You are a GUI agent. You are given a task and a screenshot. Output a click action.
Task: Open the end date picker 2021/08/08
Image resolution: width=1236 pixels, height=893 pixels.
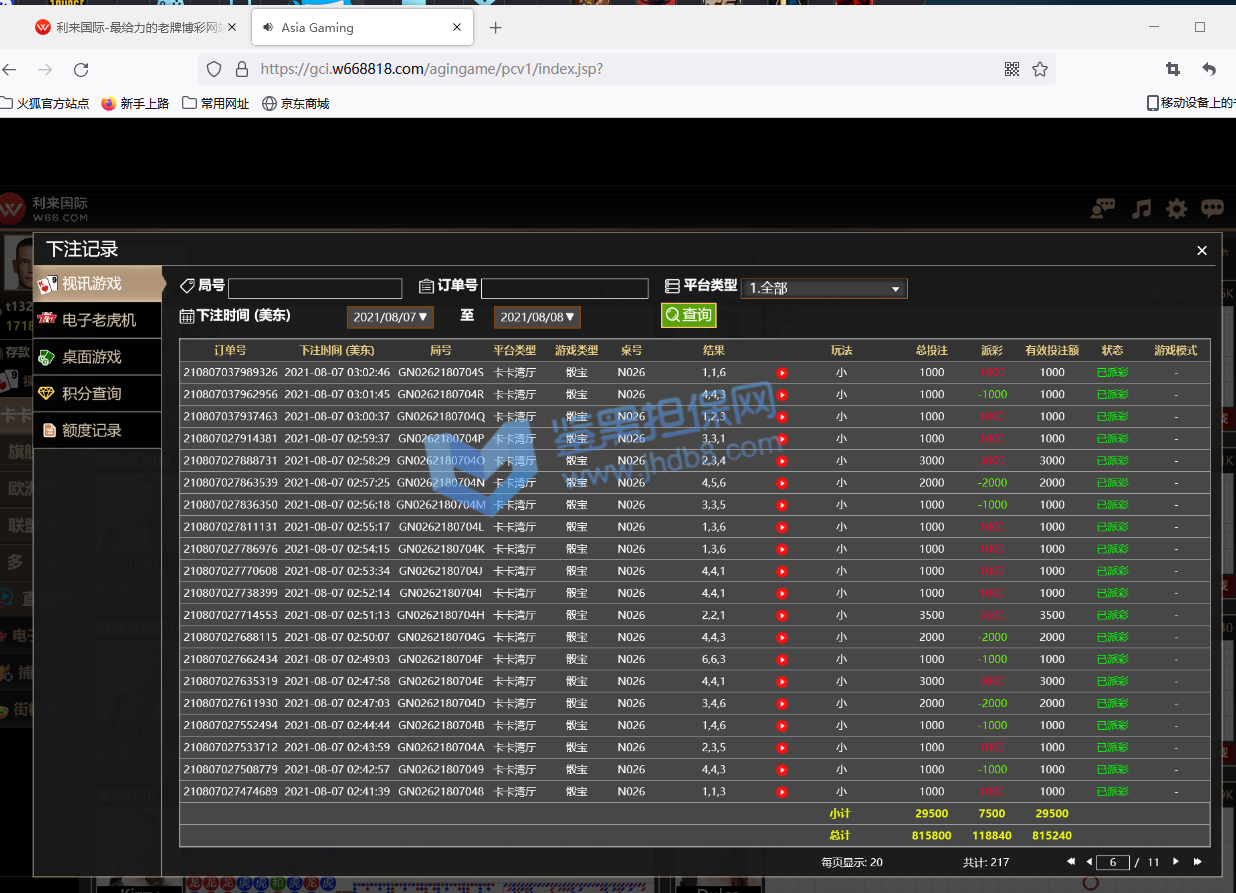click(537, 317)
